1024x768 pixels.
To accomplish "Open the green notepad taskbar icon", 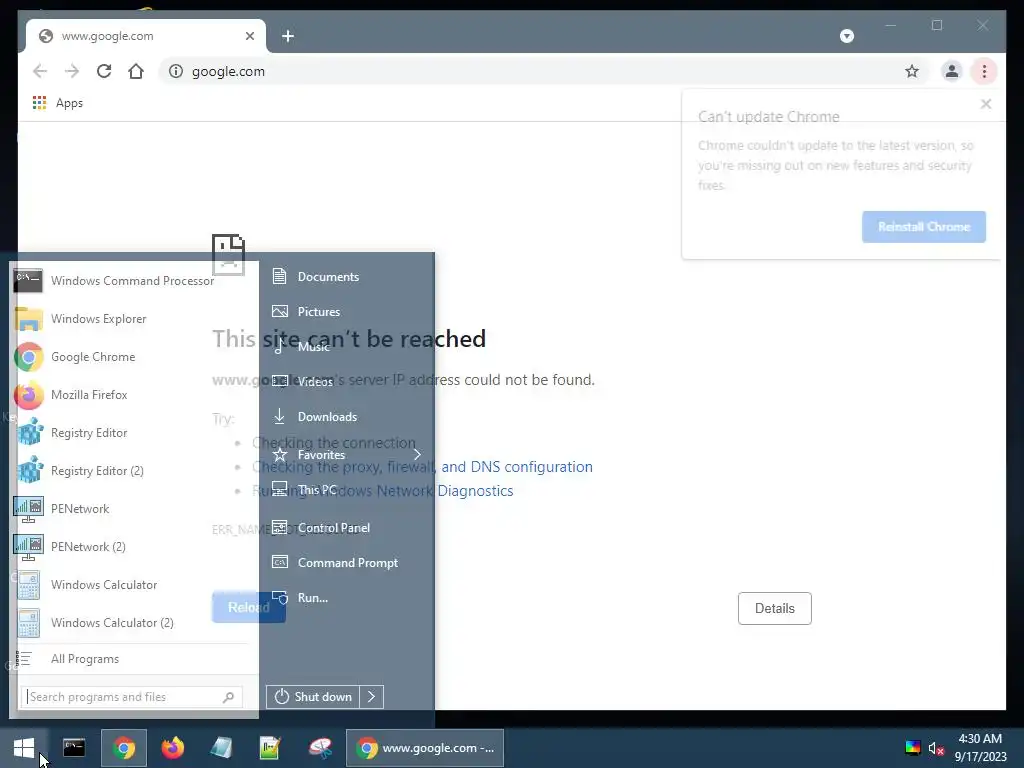I will point(270,748).
